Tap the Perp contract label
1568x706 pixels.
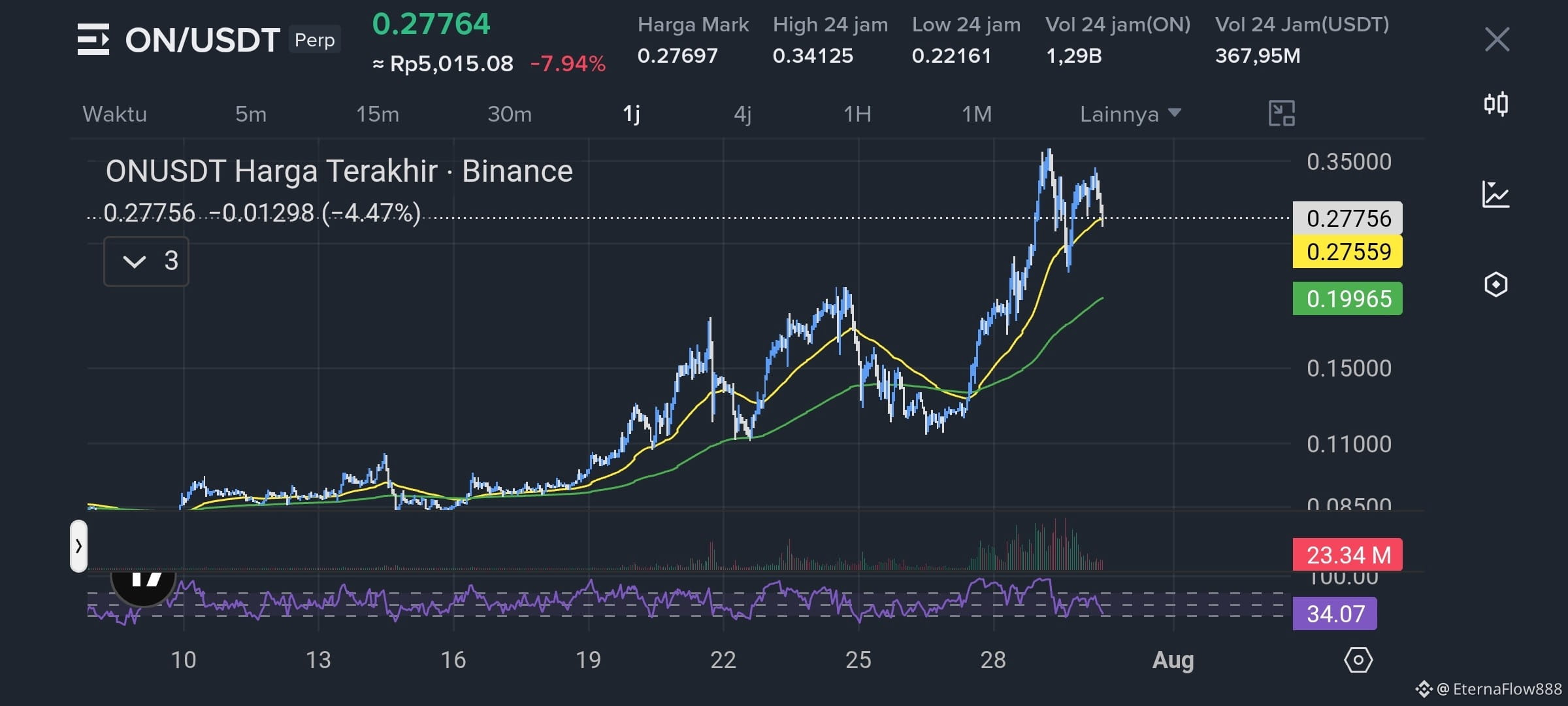click(314, 40)
